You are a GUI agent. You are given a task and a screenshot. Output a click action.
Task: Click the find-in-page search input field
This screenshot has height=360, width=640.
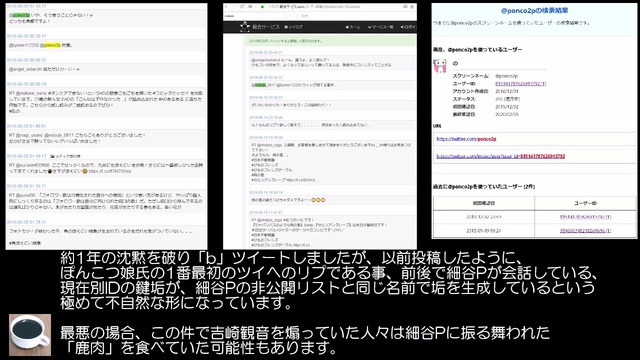coord(253,16)
